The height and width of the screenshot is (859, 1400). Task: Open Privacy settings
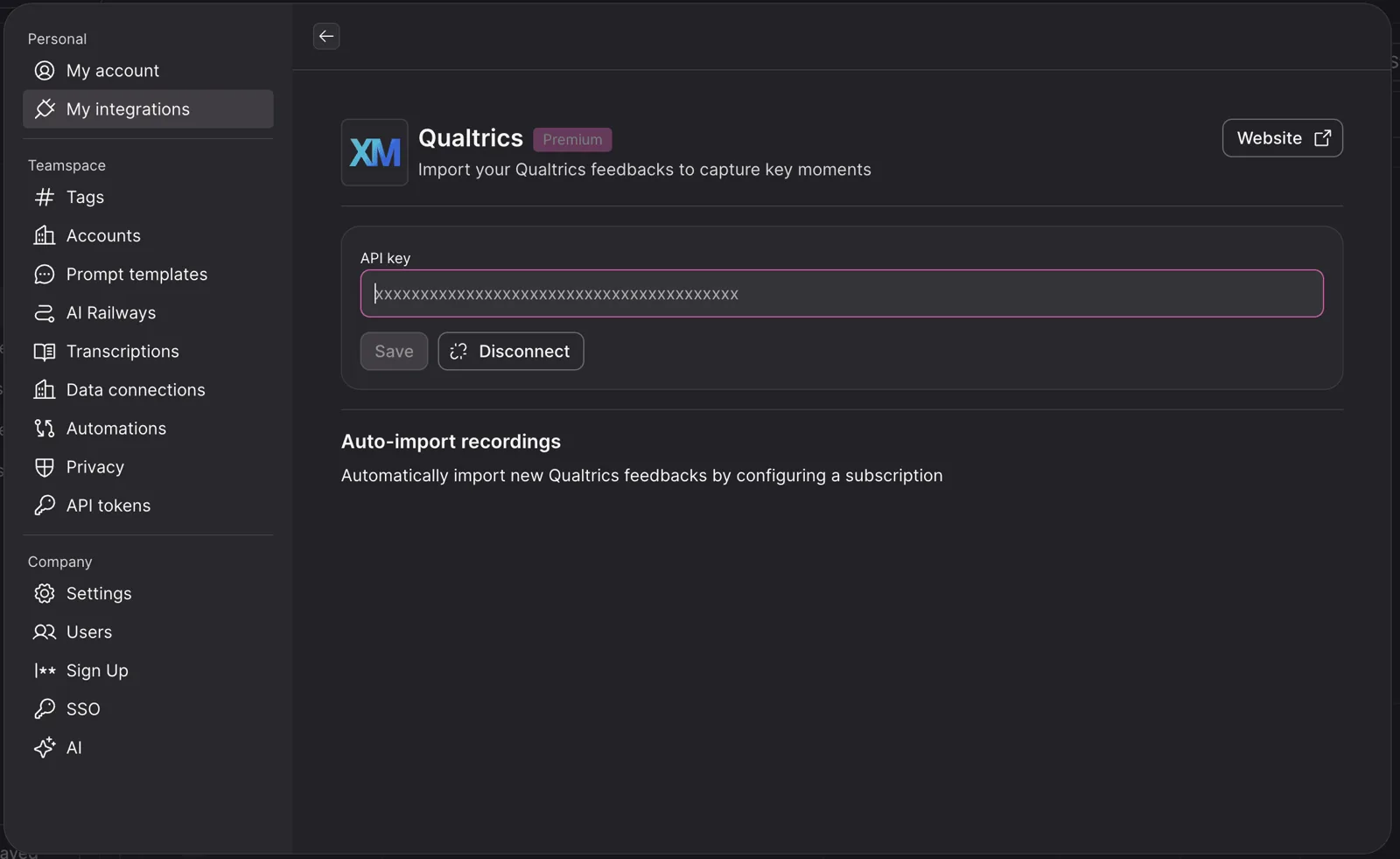pos(148,467)
